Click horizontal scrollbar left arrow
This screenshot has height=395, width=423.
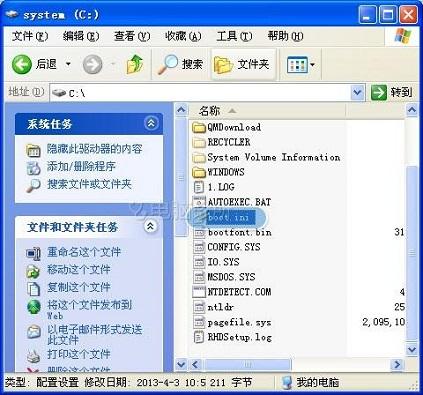(x=196, y=364)
